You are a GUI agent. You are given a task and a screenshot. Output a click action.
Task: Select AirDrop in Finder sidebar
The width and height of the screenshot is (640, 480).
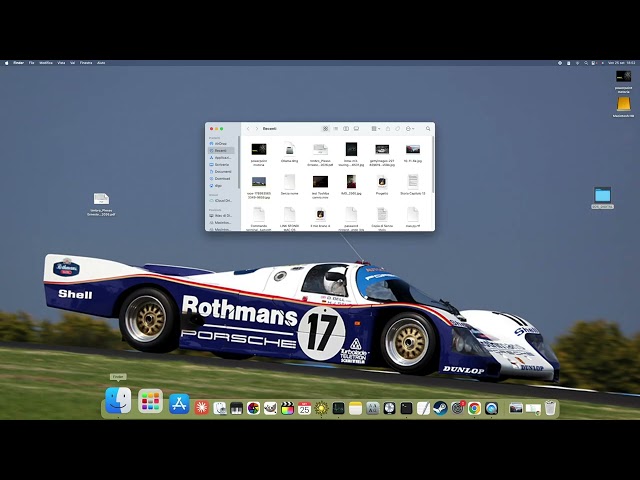(221, 144)
